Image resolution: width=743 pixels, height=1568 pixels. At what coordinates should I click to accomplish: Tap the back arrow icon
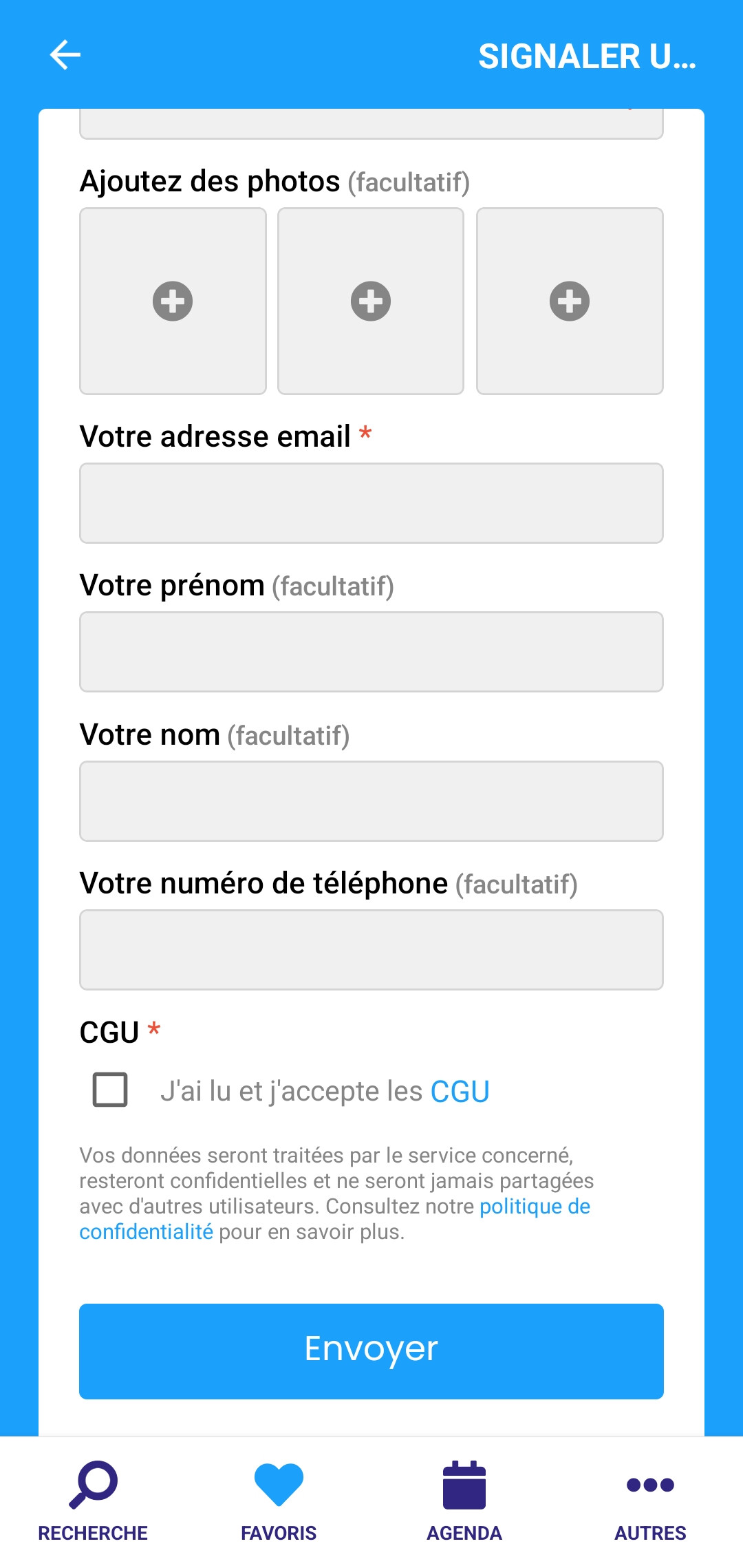click(65, 55)
